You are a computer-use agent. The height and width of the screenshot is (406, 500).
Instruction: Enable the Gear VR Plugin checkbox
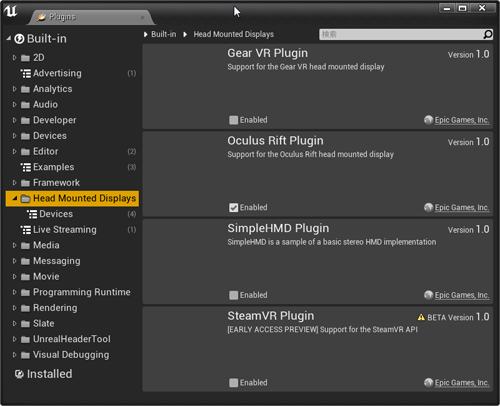234,120
